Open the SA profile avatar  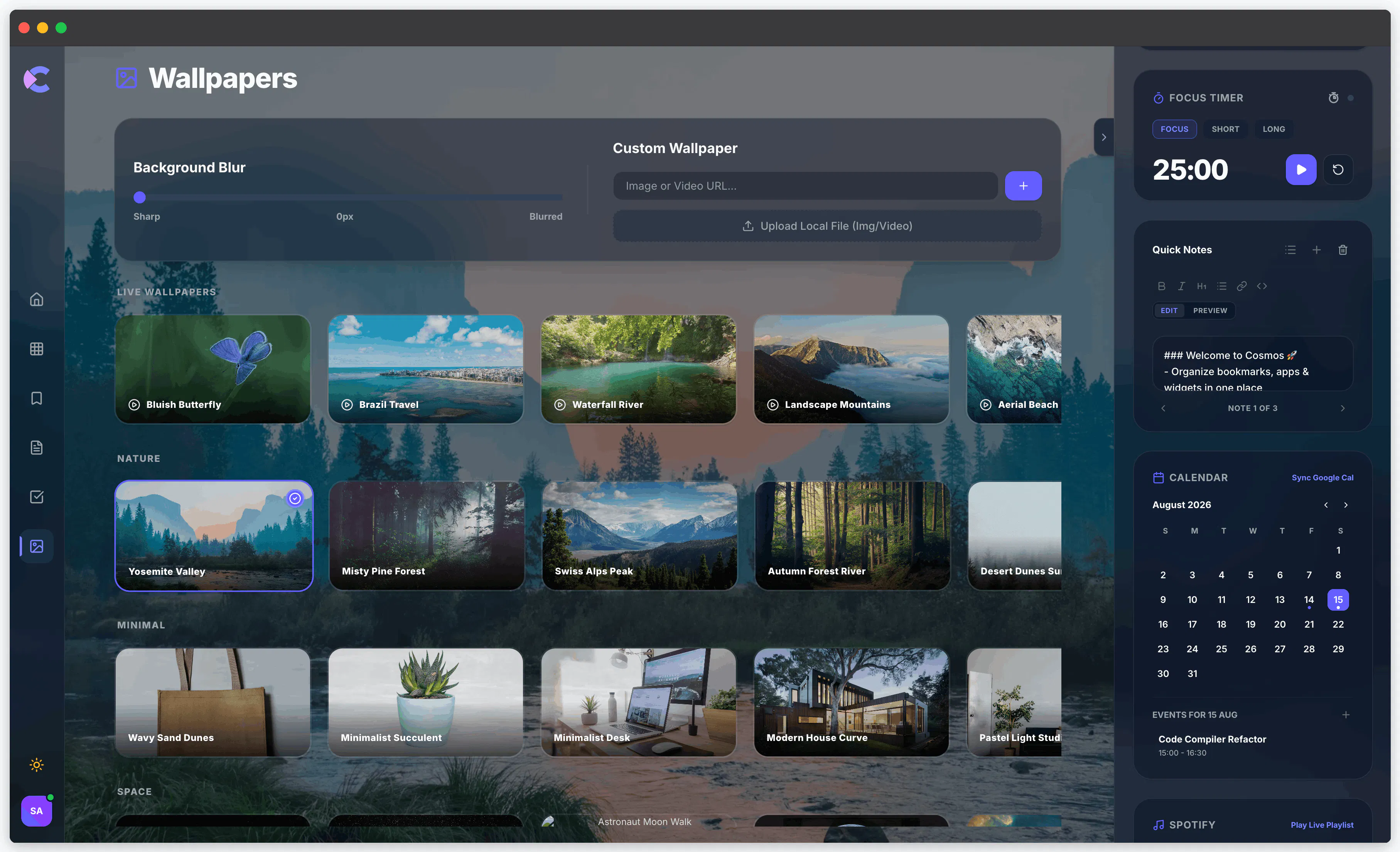[x=36, y=811]
